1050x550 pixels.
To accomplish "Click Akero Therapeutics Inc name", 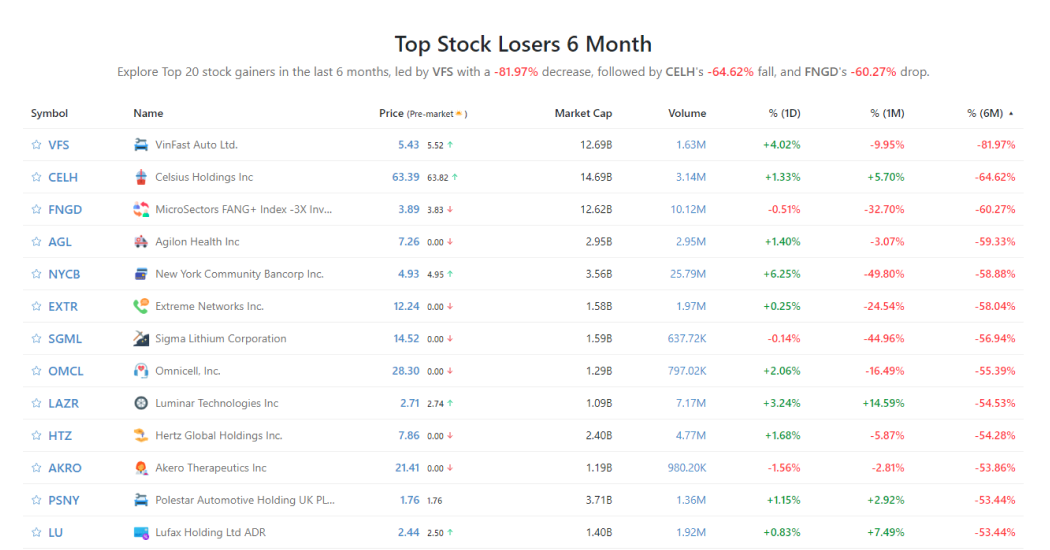I will 211,468.
